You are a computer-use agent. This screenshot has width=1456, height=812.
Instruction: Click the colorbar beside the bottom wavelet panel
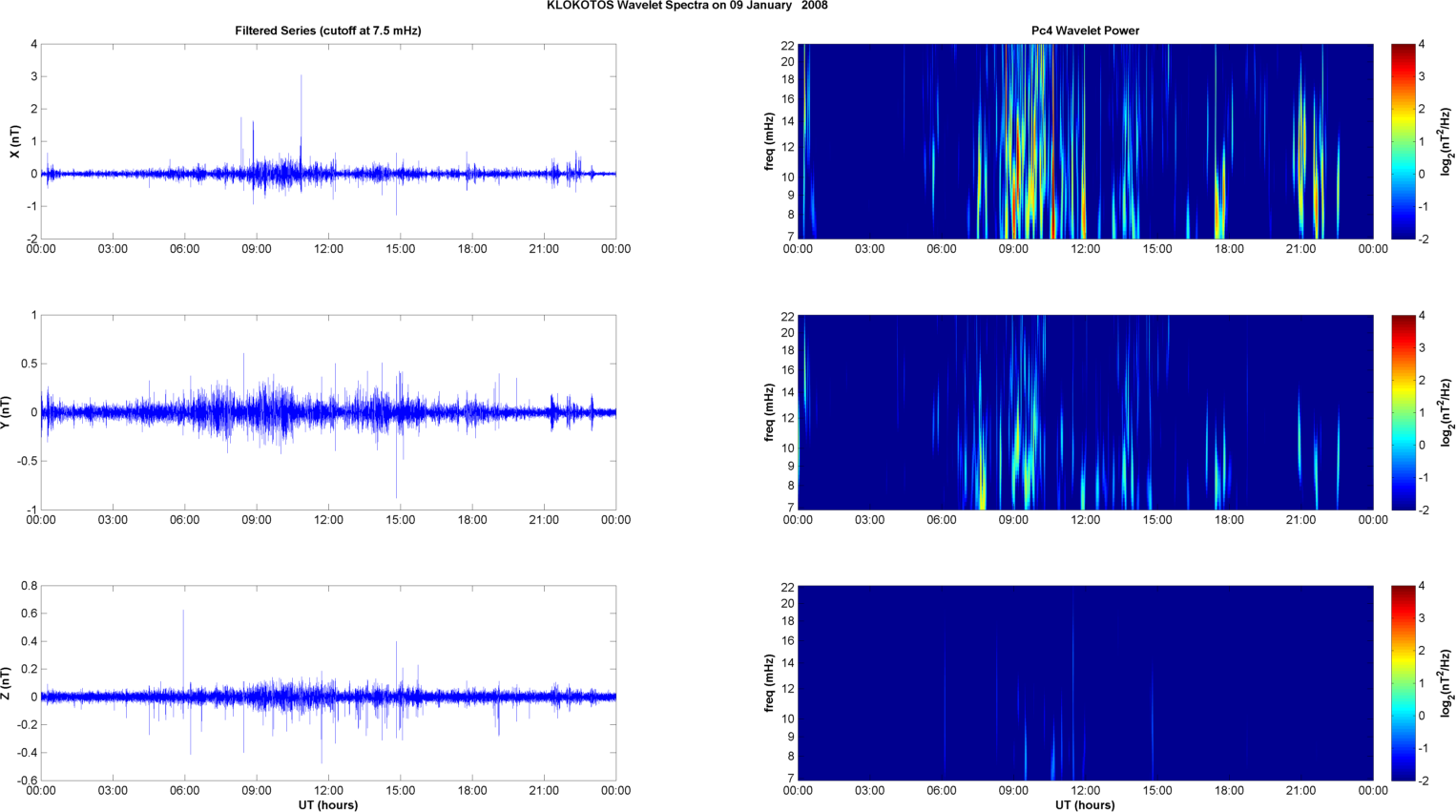[x=1403, y=683]
